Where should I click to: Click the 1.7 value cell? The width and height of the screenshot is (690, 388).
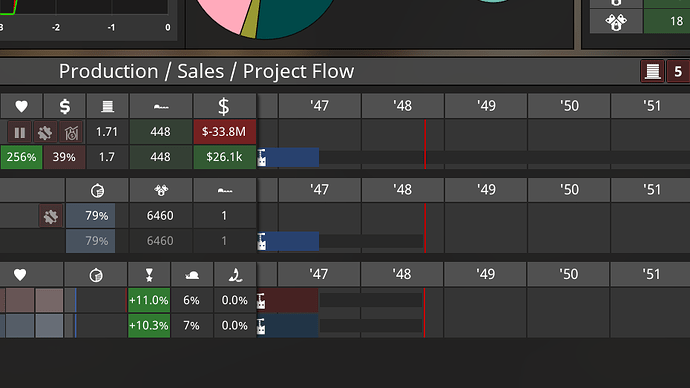[107, 157]
